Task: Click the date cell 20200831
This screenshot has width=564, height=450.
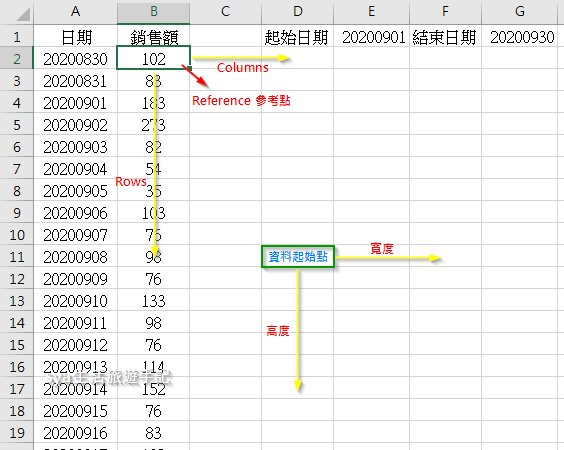Action: pos(76,81)
